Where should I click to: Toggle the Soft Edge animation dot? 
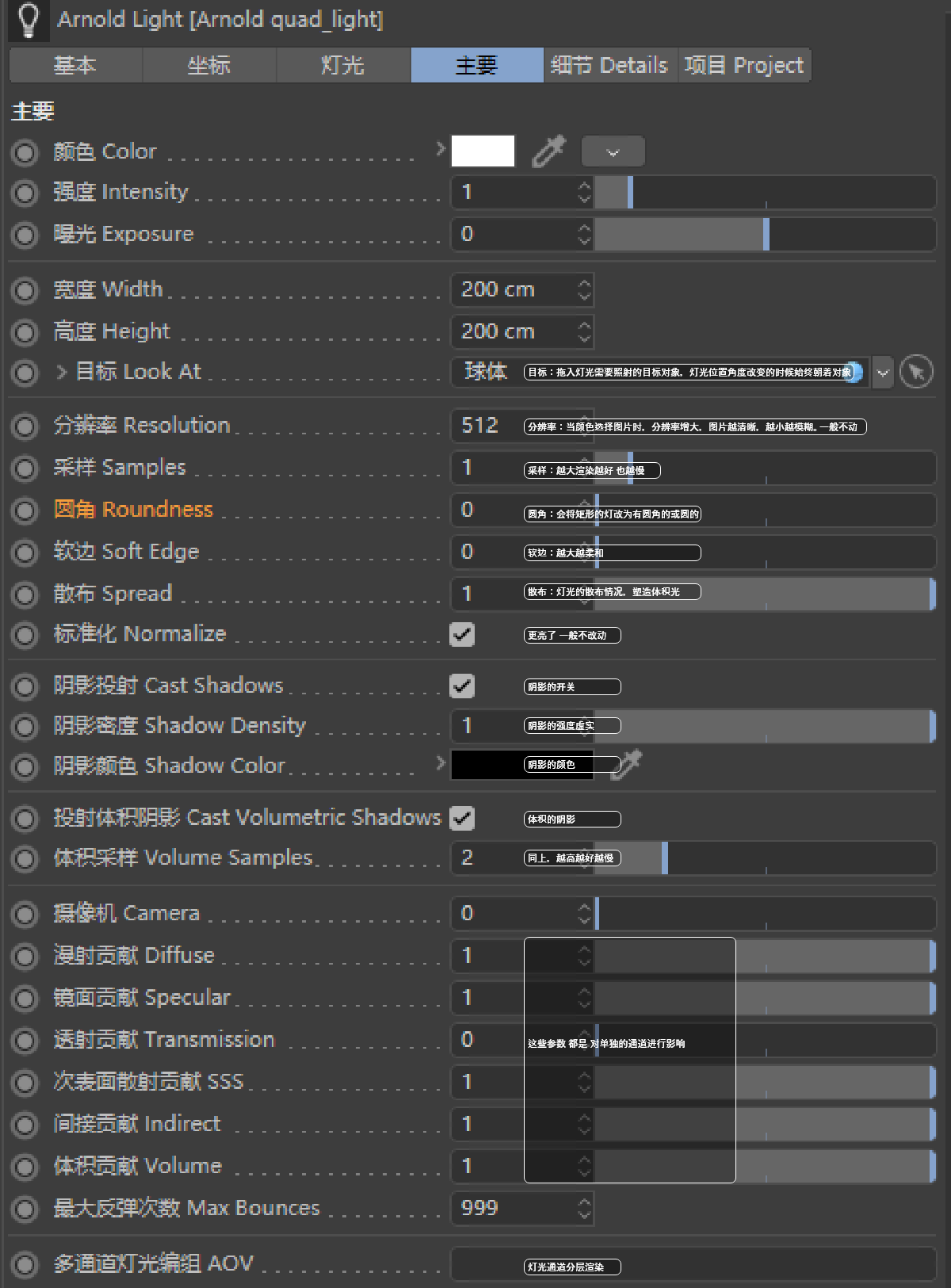[x=25, y=552]
